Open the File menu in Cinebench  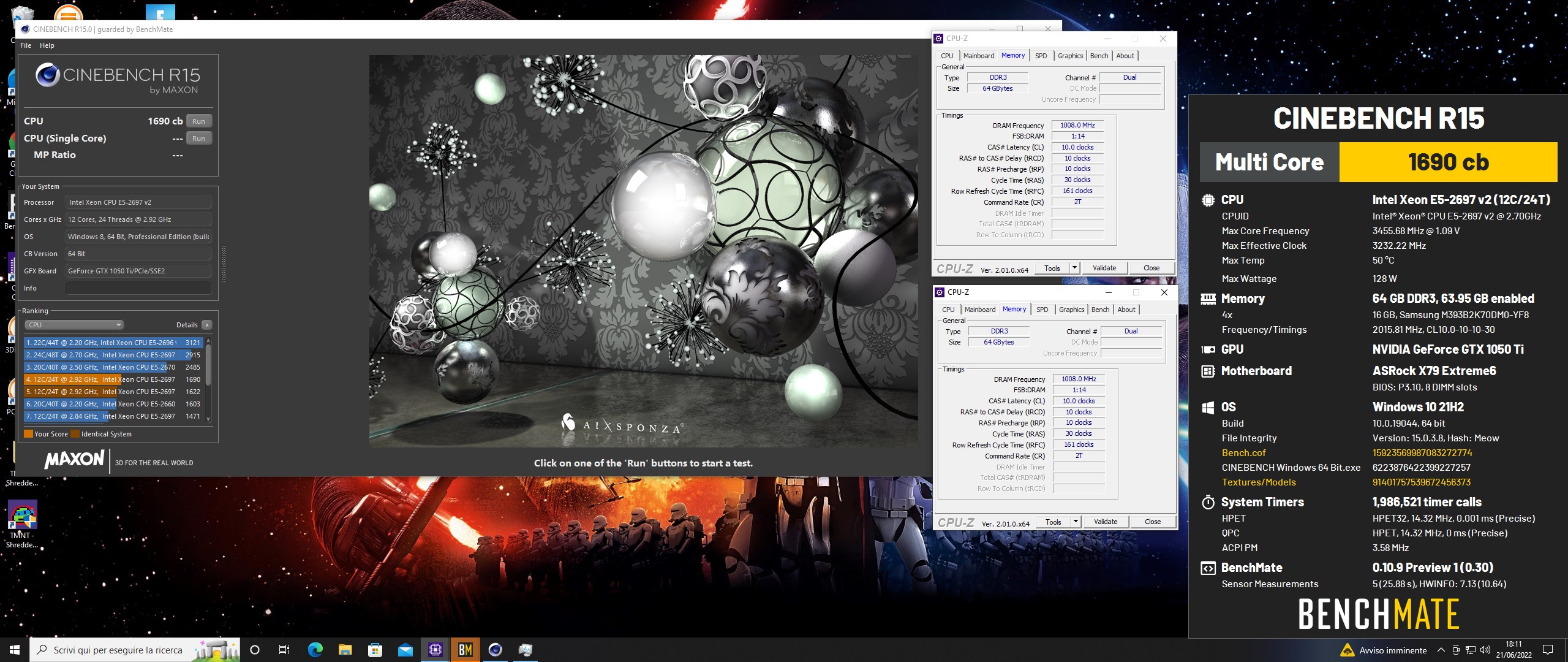[26, 45]
